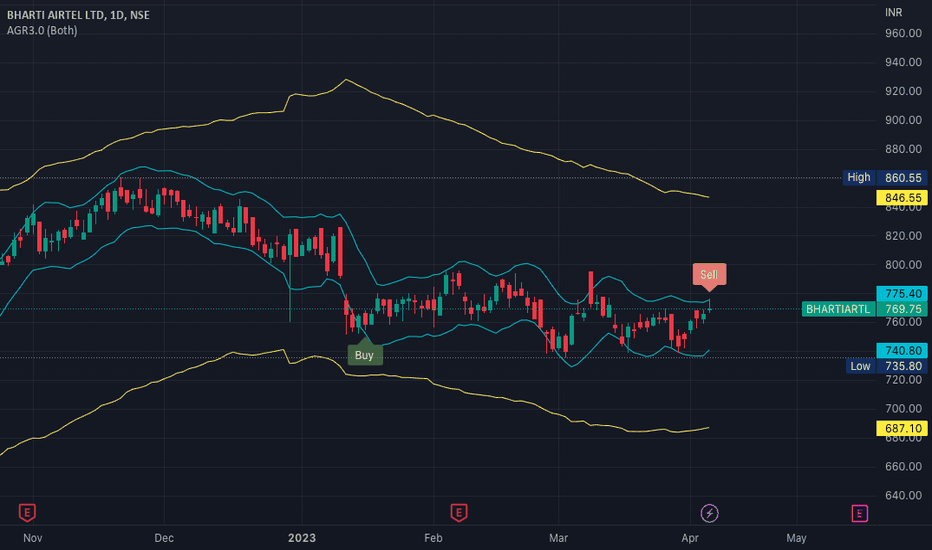The width and height of the screenshot is (932, 550).
Task: Click the April lightning bolt event icon
Action: 709,513
